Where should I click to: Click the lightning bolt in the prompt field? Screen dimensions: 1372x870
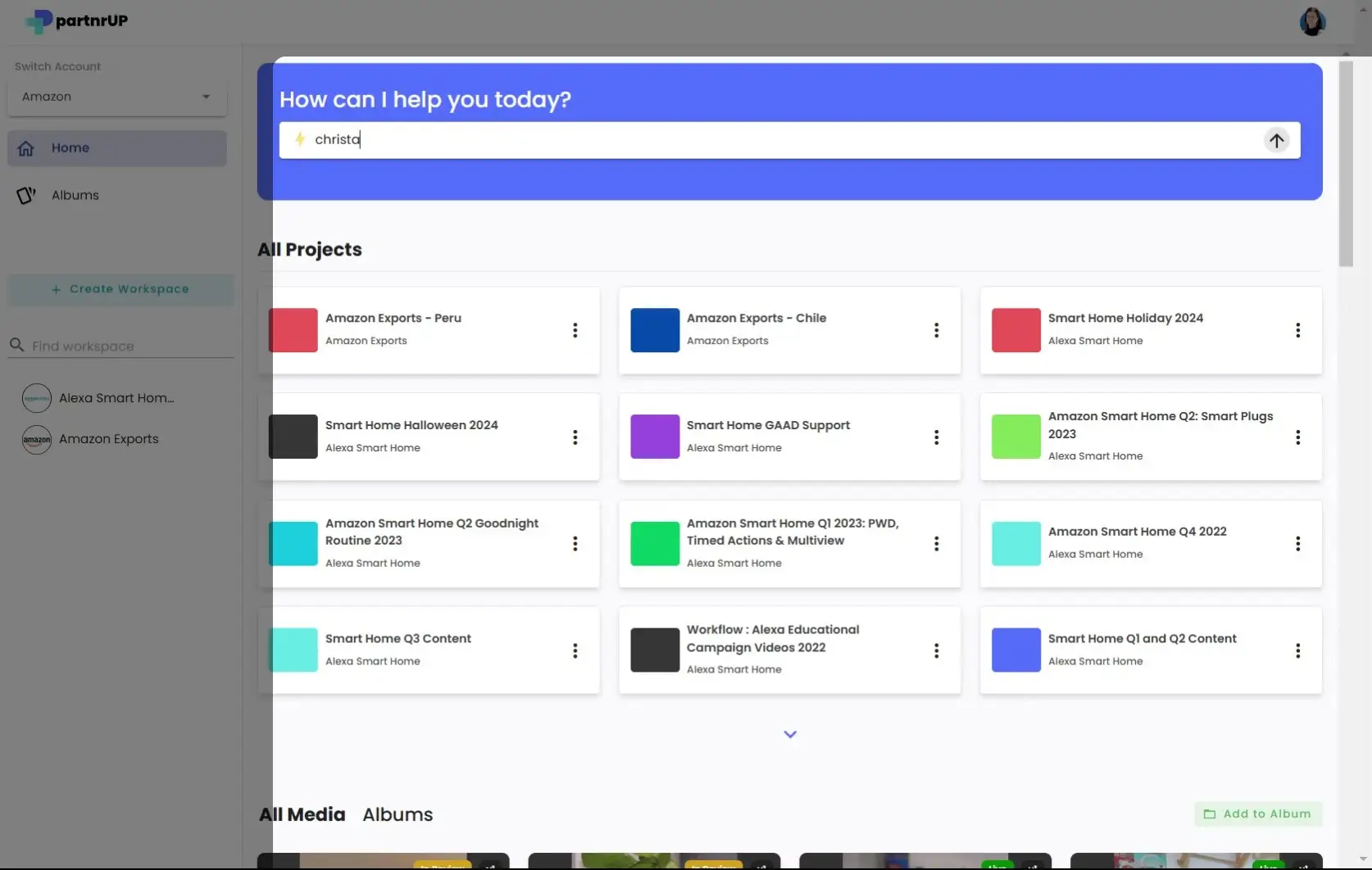[300, 139]
